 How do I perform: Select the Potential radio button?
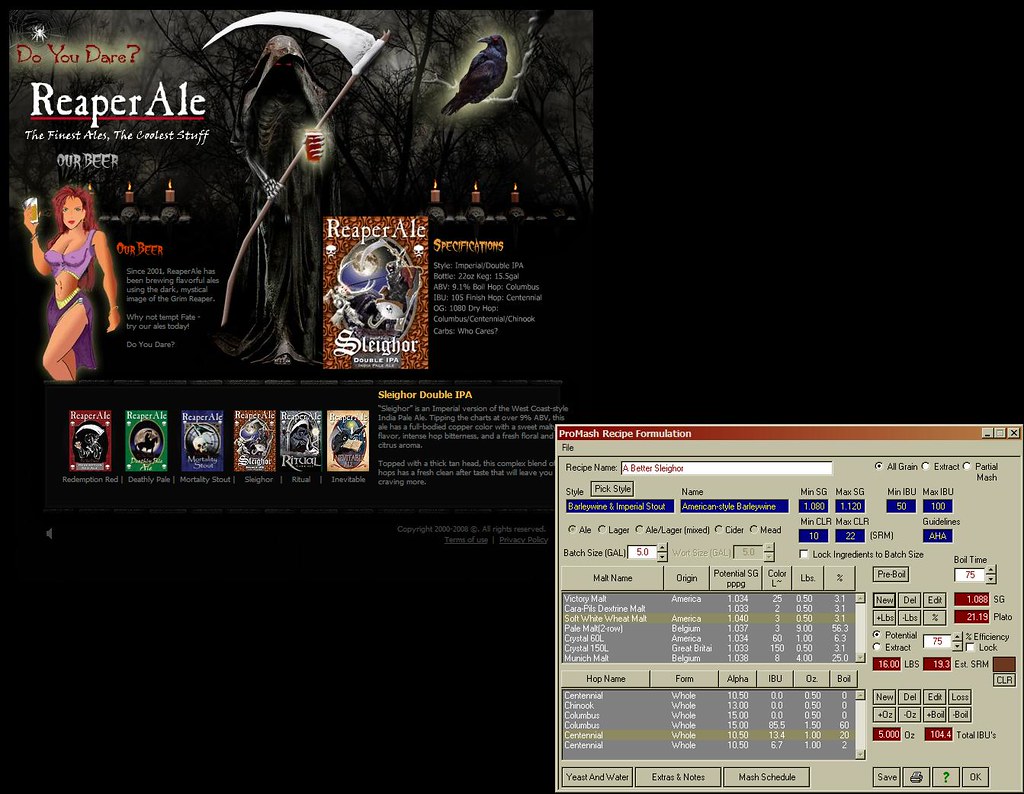(877, 635)
